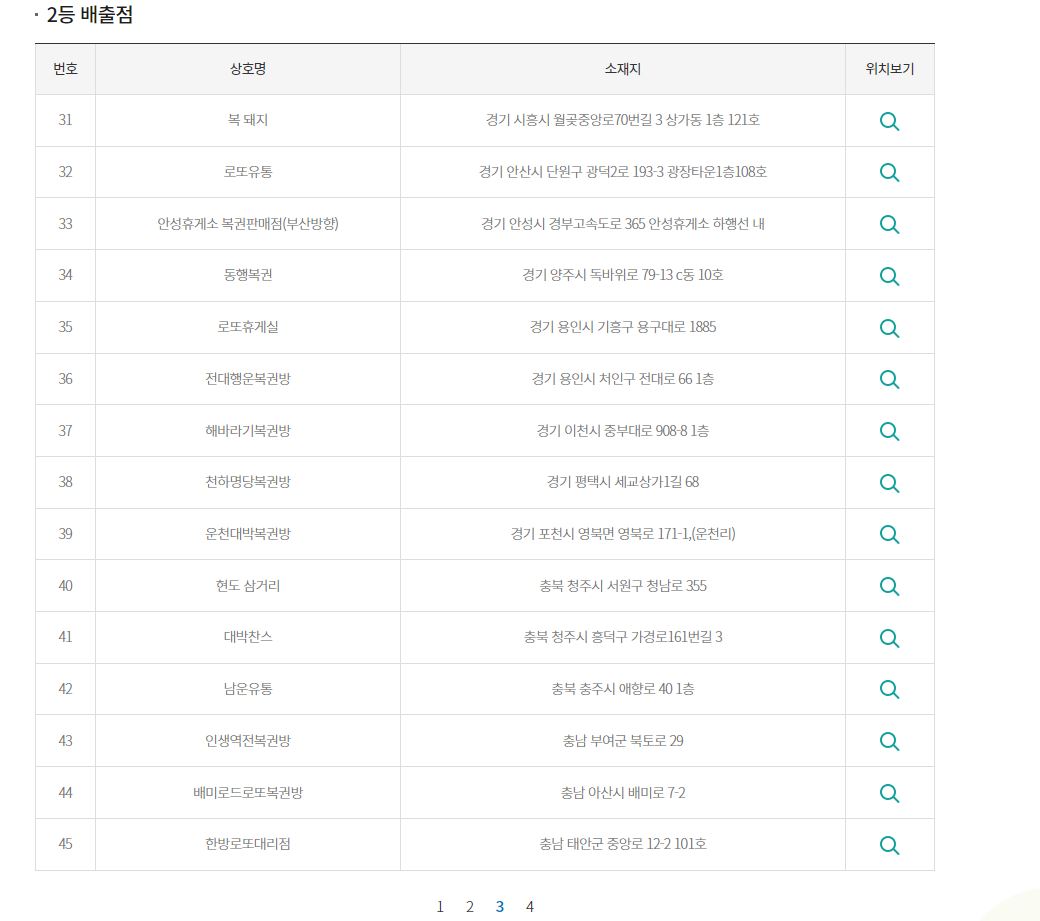This screenshot has height=921, width=1040.
Task: Open location icon for 남운유통
Action: pos(889,690)
